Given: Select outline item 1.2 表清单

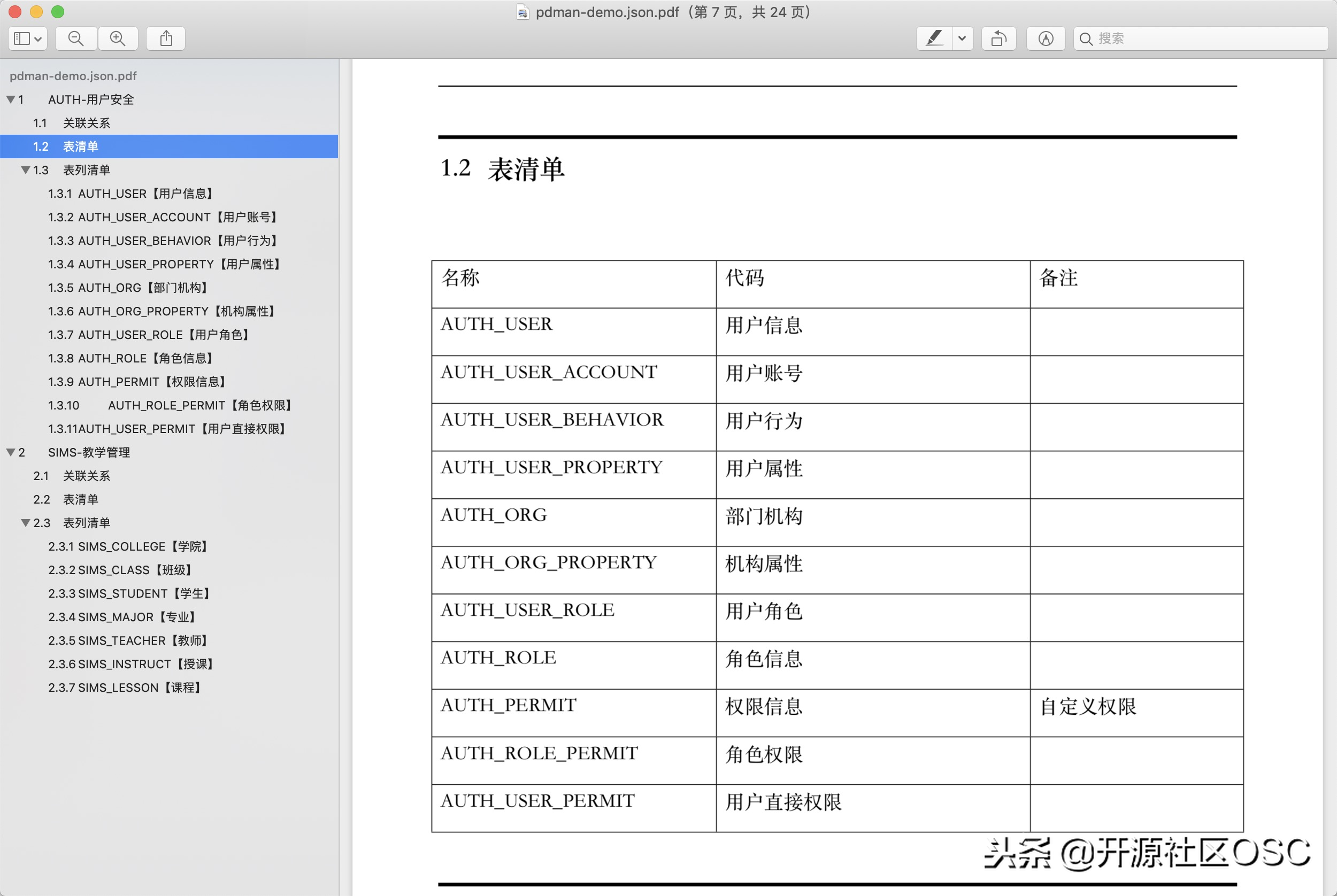Looking at the screenshot, I should pos(168,146).
